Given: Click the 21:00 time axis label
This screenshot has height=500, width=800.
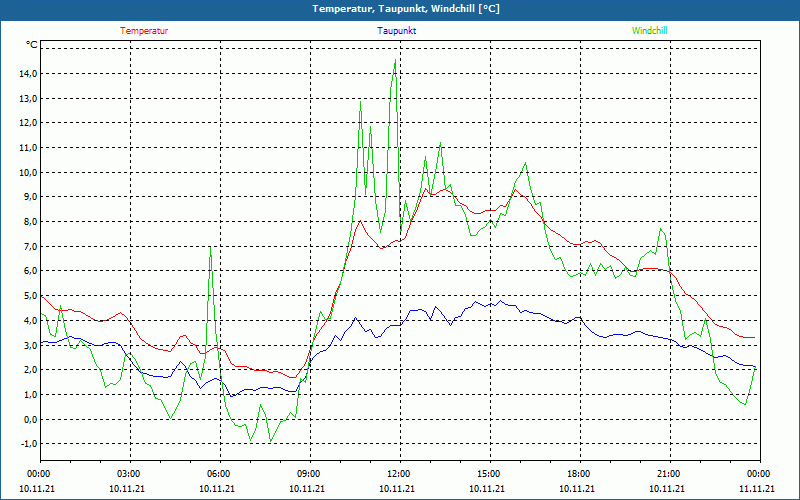Looking at the screenshot, I should coord(668,474).
